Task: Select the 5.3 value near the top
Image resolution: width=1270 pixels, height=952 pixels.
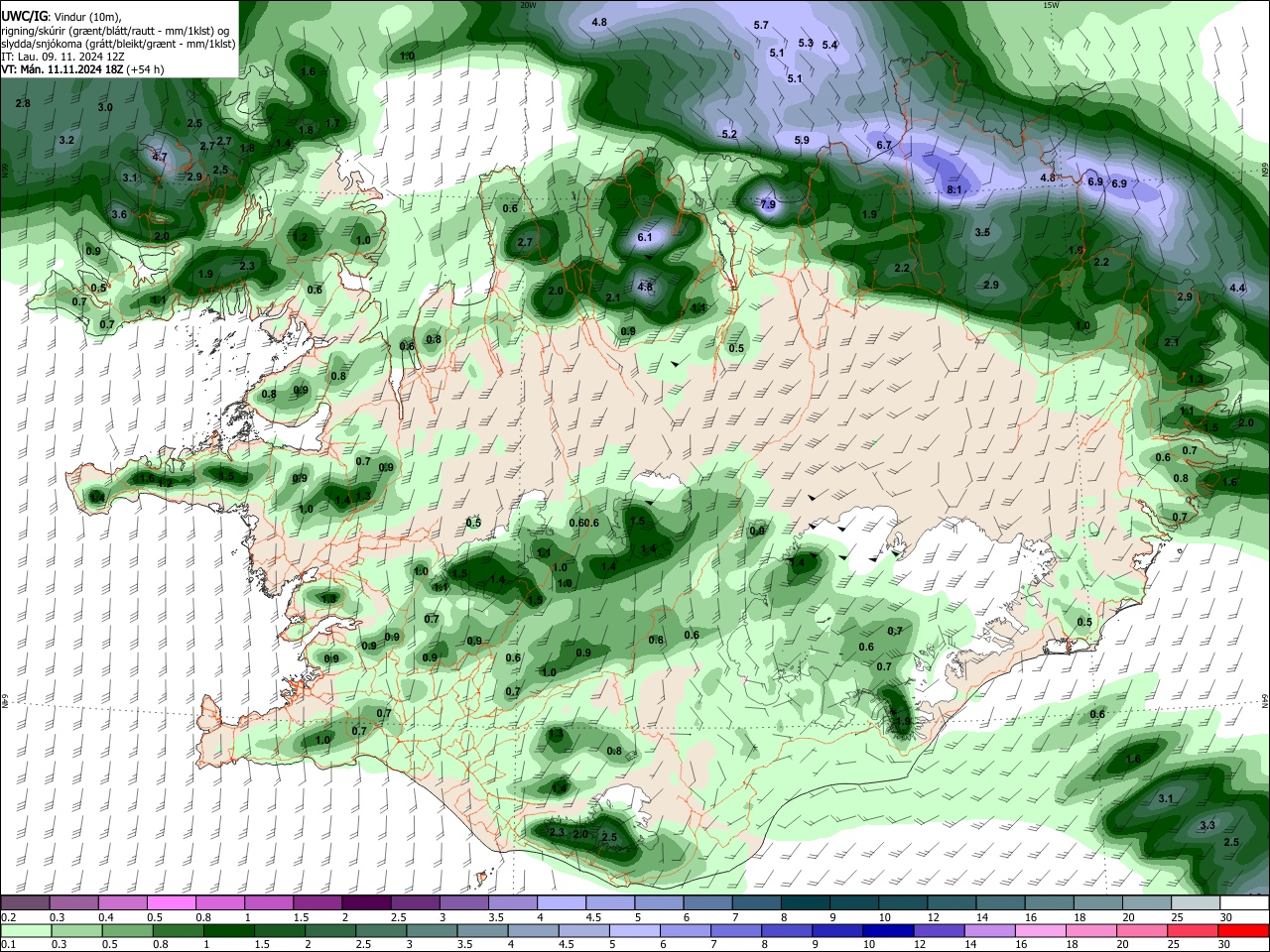Action: pos(806,43)
